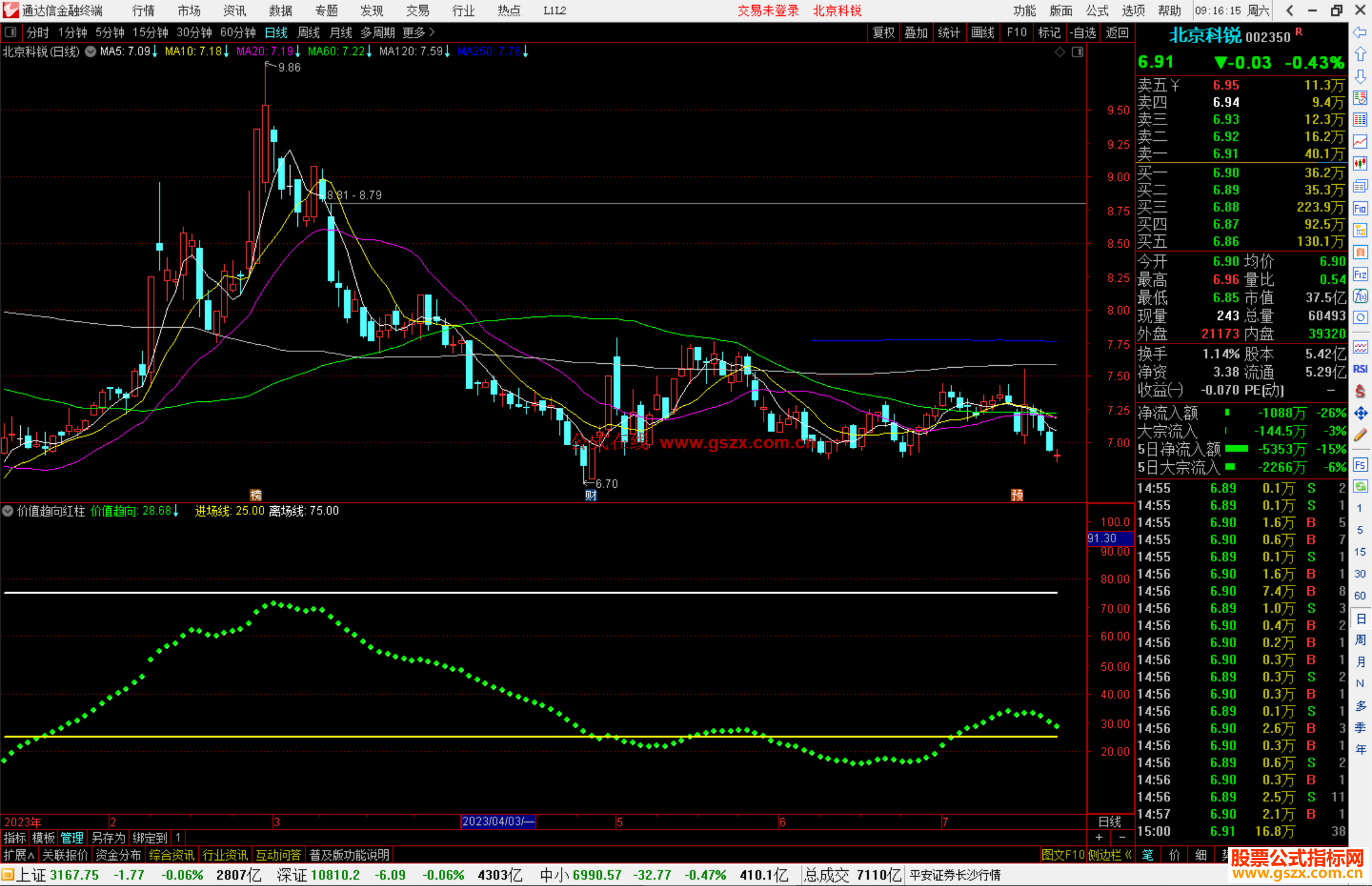Open the F10 company info sidebar icon
1372x886 pixels.
(1360, 208)
